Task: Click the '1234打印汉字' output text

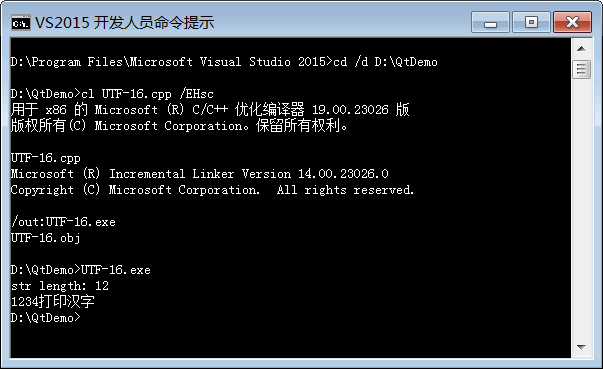Action: [53, 302]
